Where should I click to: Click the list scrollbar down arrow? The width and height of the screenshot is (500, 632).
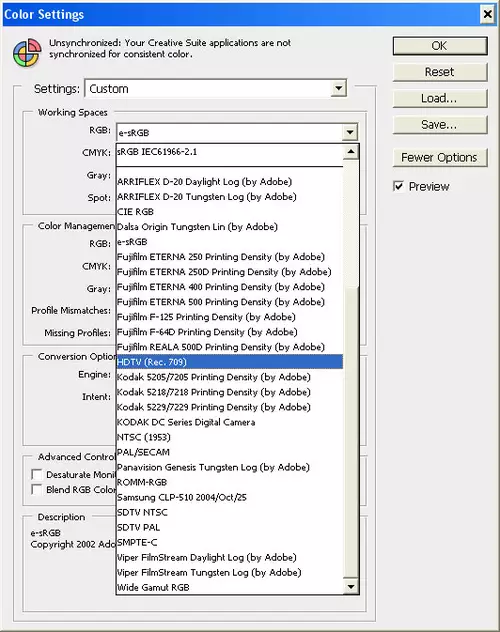coord(351,587)
